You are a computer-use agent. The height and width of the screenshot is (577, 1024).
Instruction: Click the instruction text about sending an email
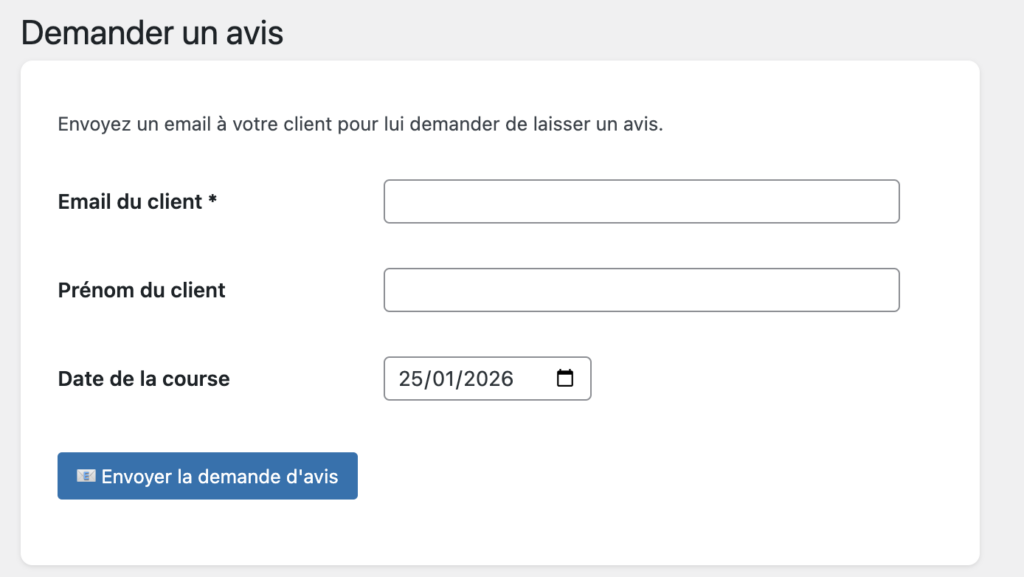(x=360, y=124)
